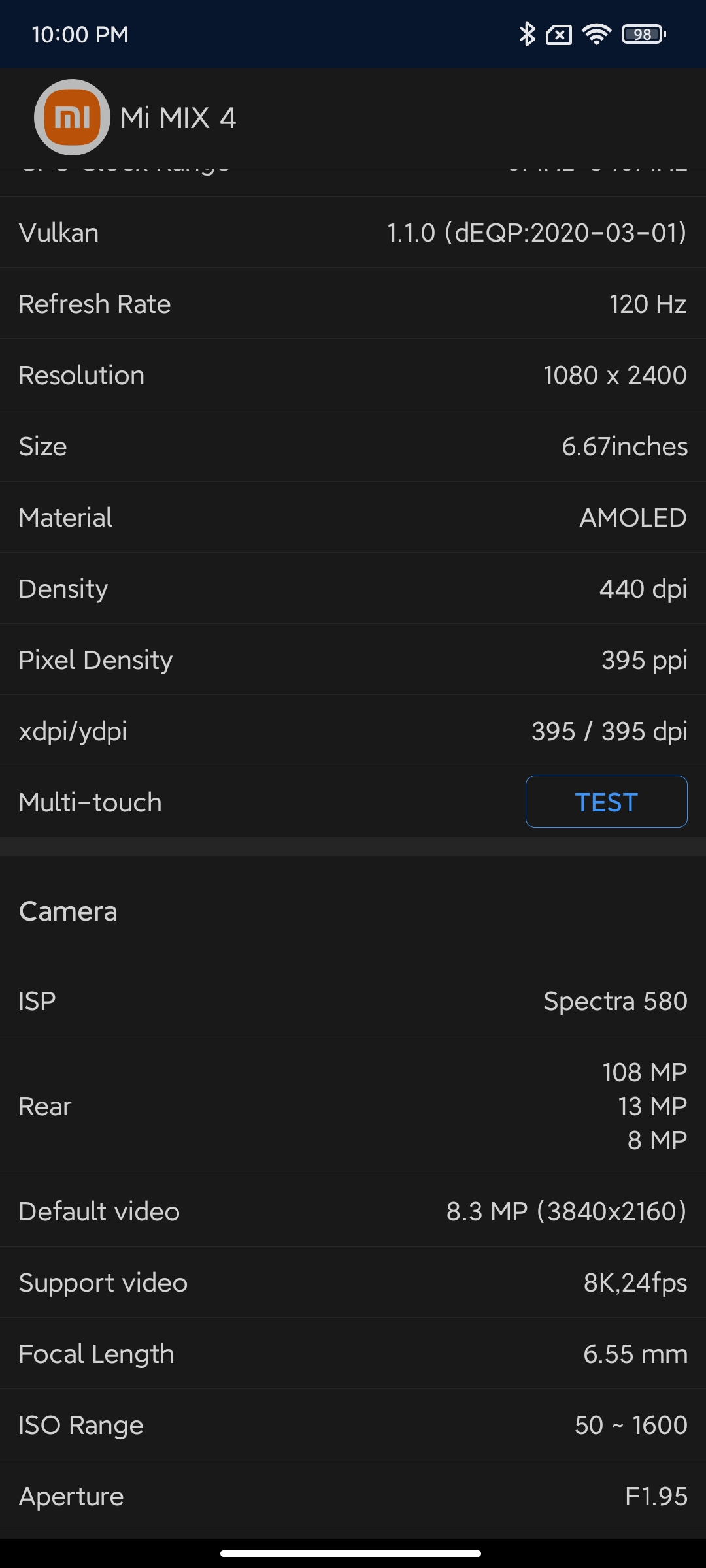706x1568 pixels.
Task: Tap the home gesture navigation bar
Action: (x=351, y=1553)
